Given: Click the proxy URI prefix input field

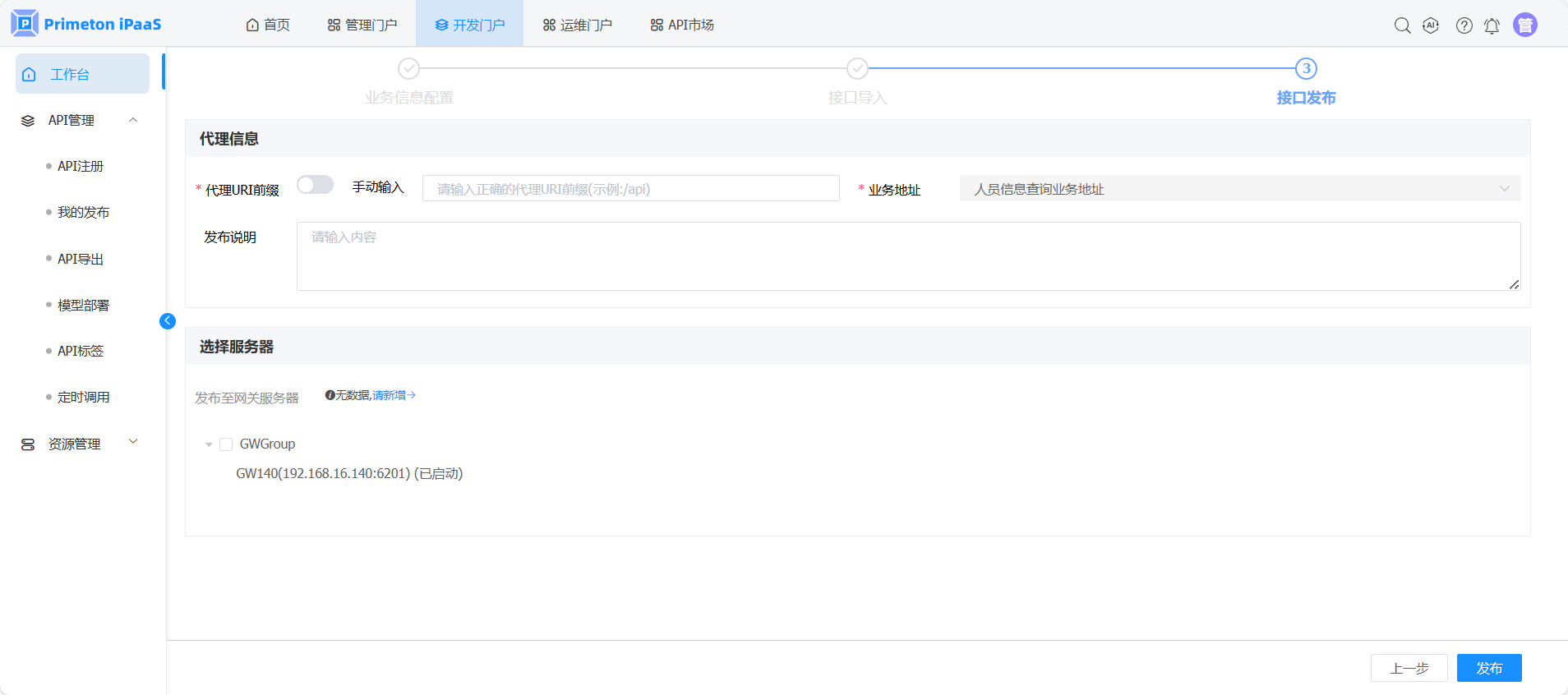Looking at the screenshot, I should click(x=630, y=189).
